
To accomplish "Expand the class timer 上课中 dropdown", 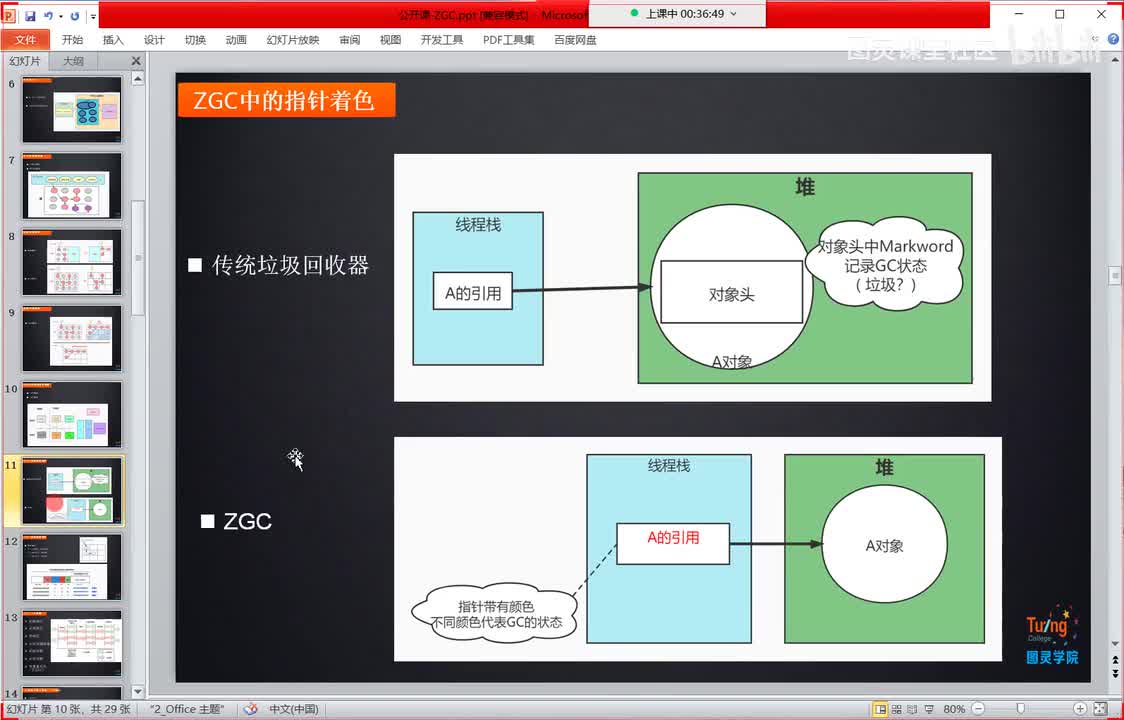I will coord(733,14).
